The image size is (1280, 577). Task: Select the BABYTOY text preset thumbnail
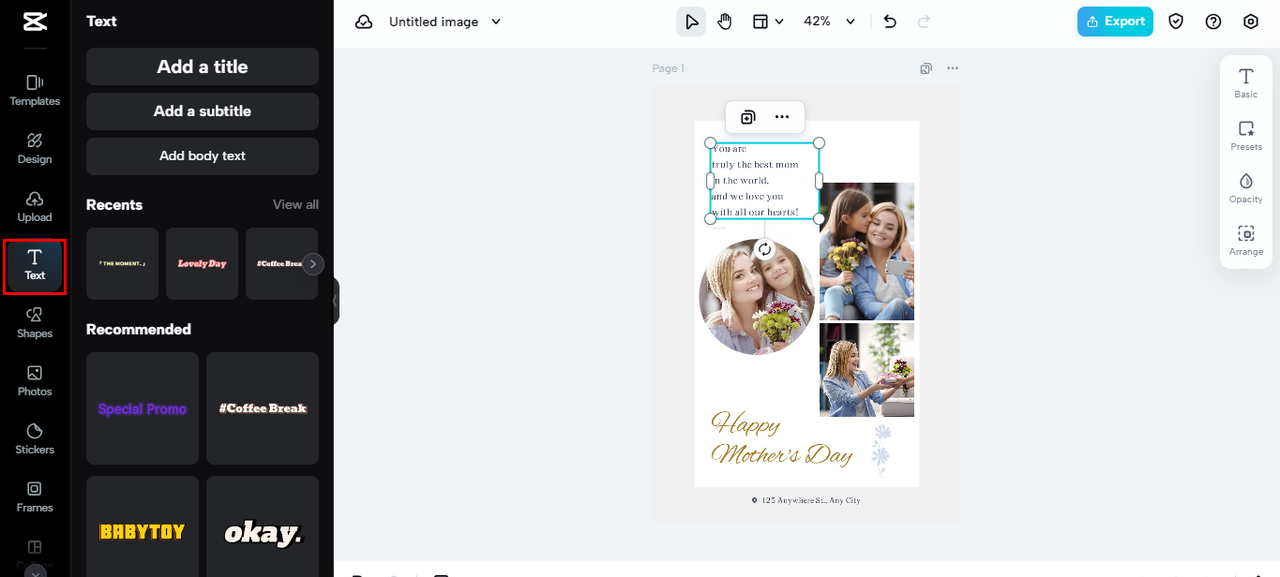pyautogui.click(x=142, y=530)
